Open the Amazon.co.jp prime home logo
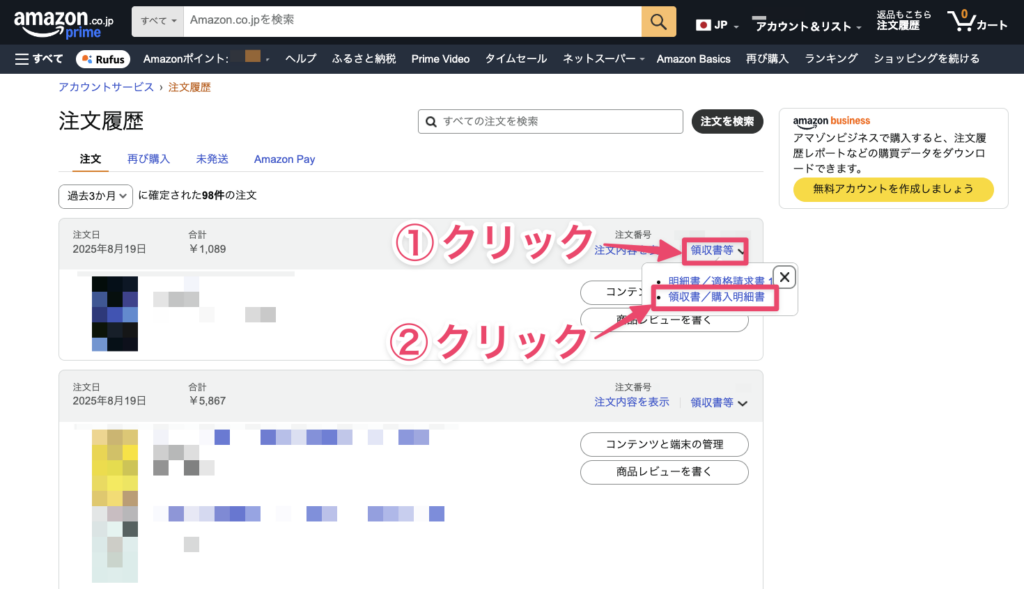The width and height of the screenshot is (1024, 589). point(63,24)
